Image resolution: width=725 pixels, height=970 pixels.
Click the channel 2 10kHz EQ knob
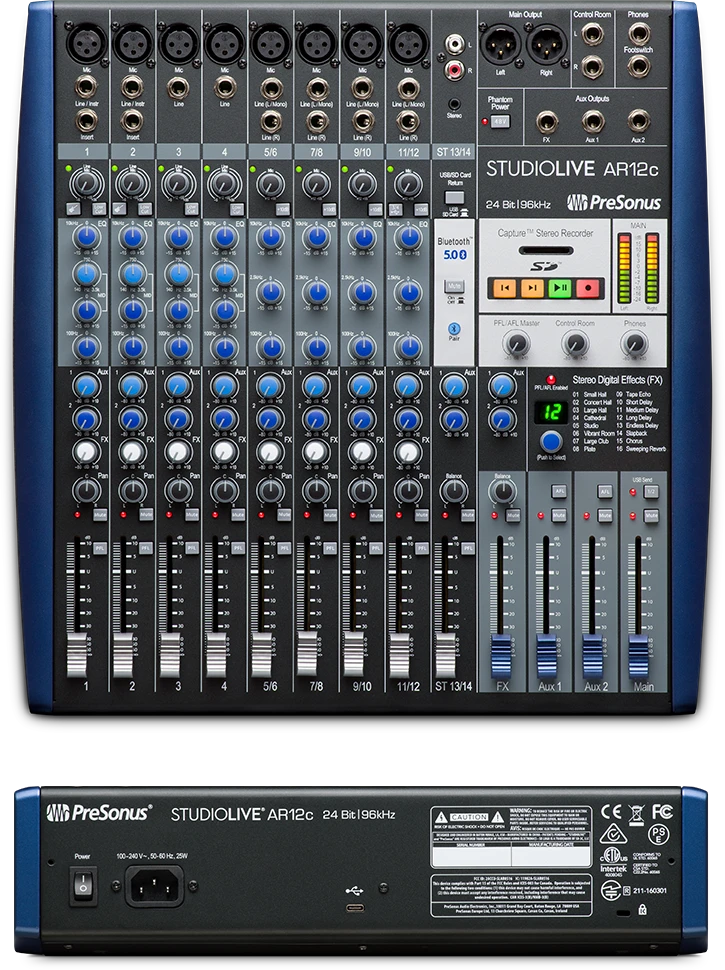pos(132,237)
